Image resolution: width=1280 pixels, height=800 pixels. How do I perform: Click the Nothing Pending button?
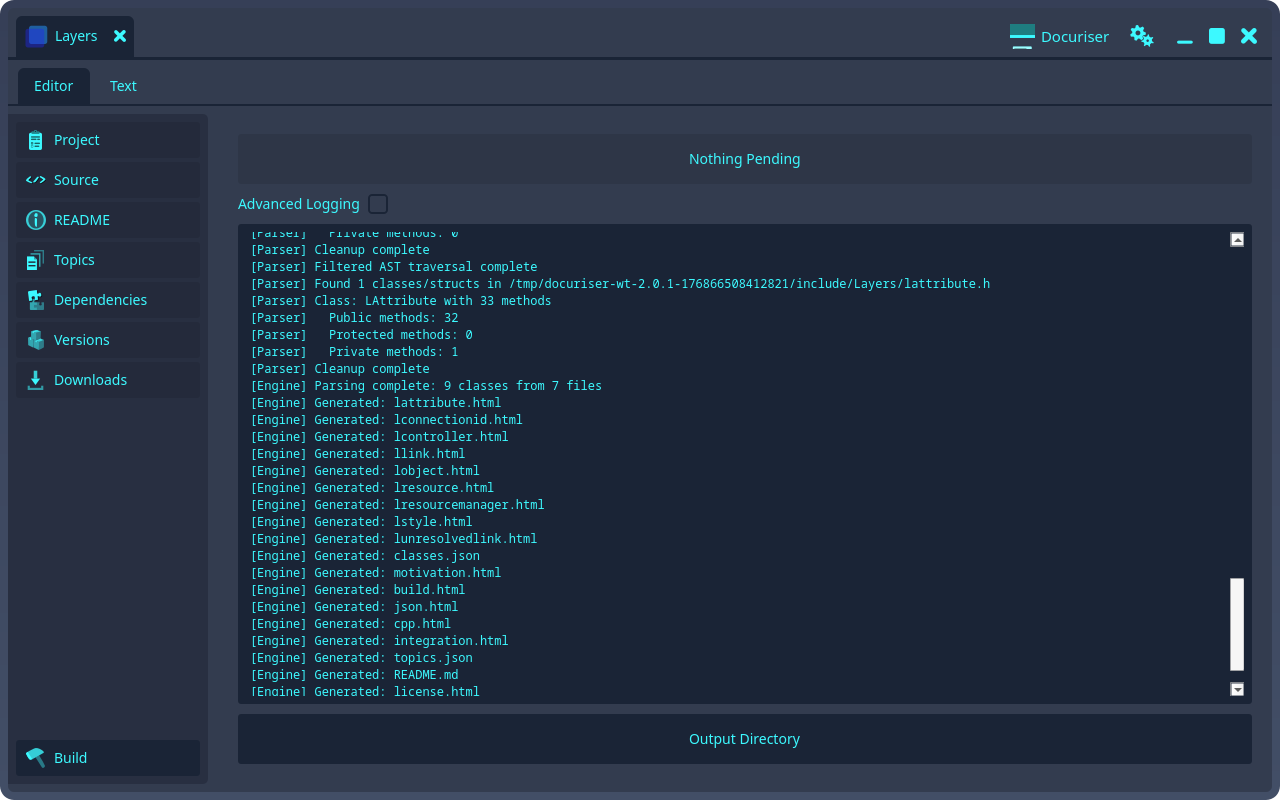click(x=745, y=159)
